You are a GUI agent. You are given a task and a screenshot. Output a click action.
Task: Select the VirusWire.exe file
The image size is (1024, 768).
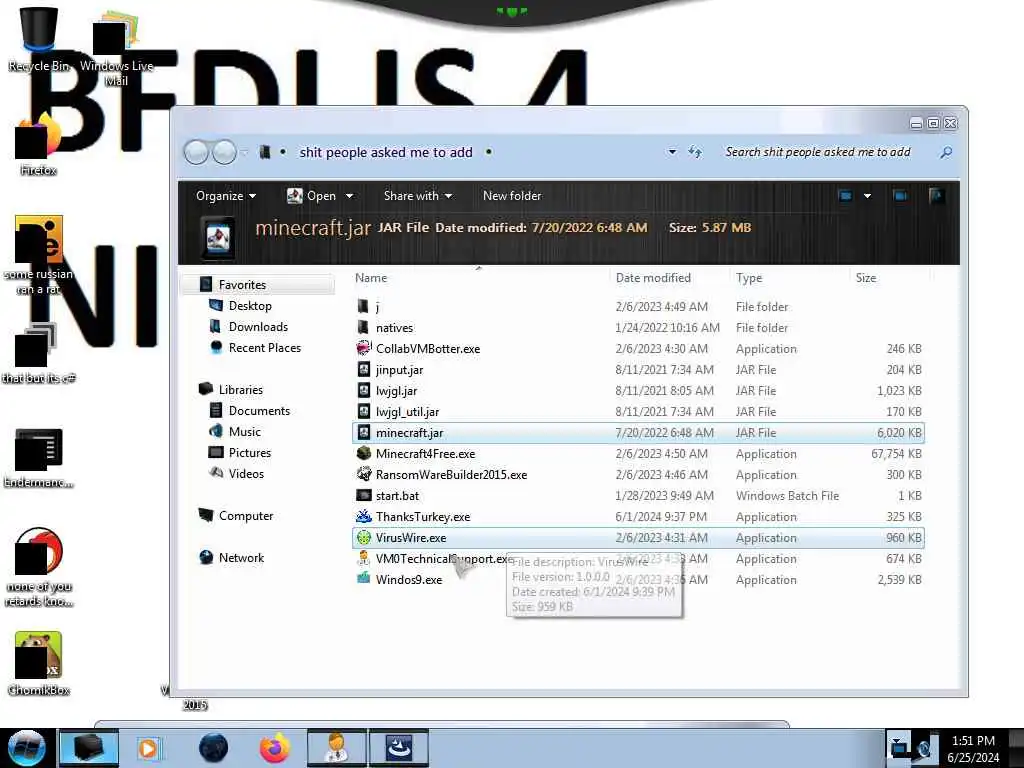[639, 537]
